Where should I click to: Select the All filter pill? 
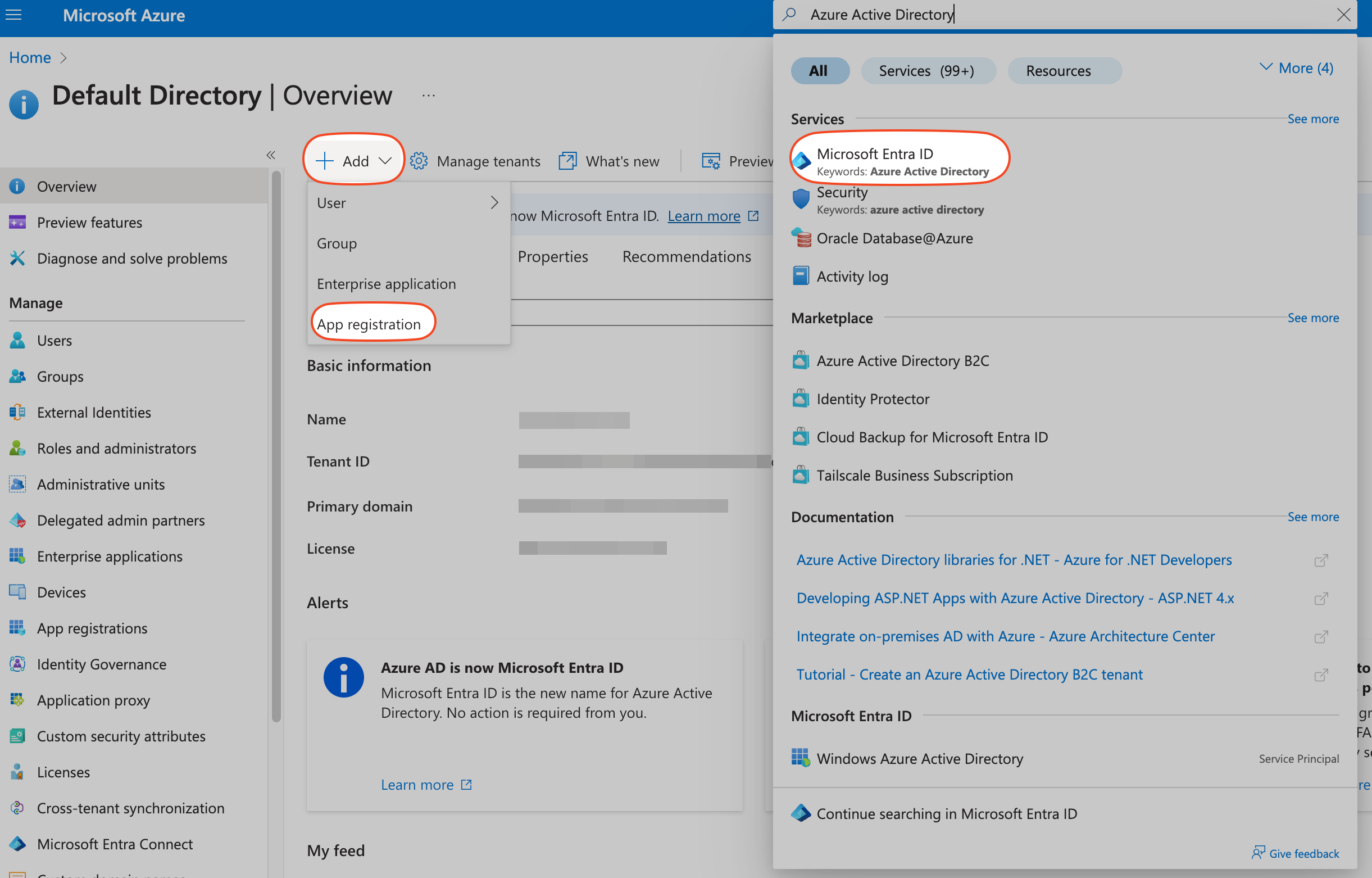[818, 71]
